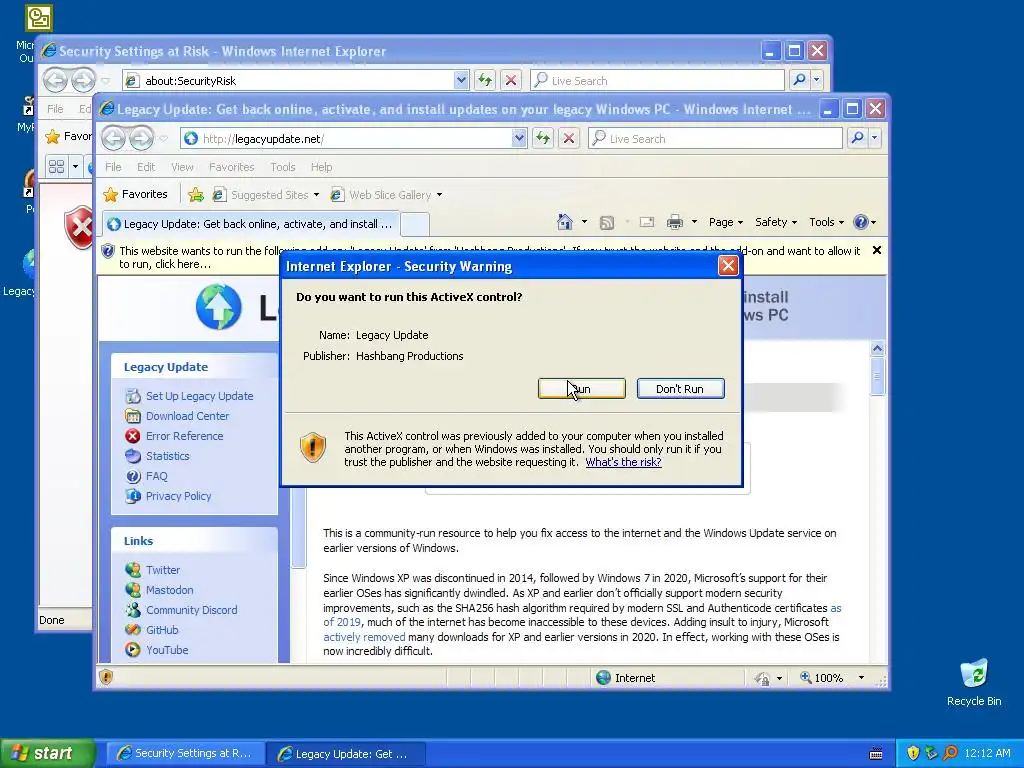The image size is (1024, 768).
Task: Click the 'Legacy Update' globe logo on the page
Action: [x=218, y=306]
